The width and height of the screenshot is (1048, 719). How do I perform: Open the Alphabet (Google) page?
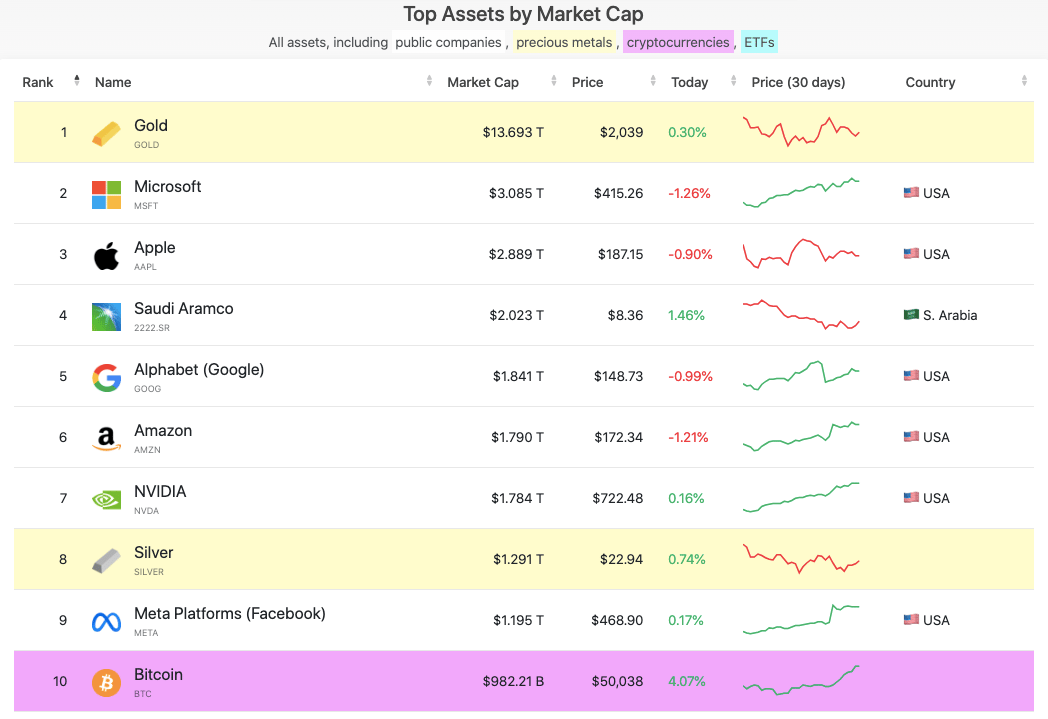coord(199,370)
